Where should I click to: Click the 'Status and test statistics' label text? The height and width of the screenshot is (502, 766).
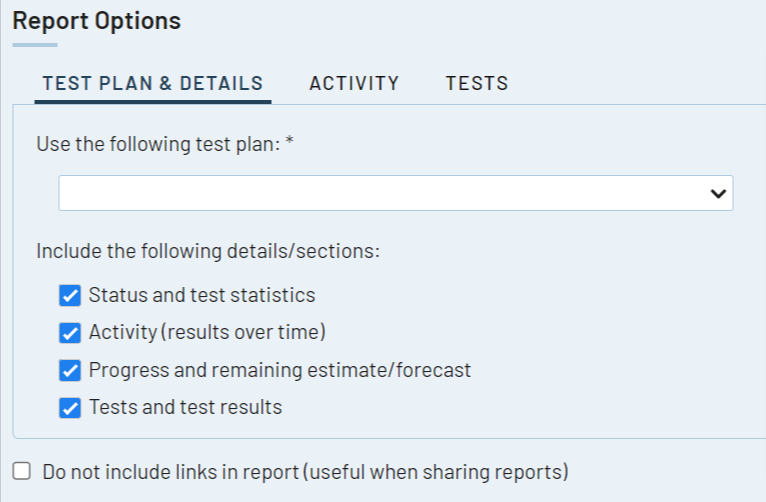[x=202, y=295]
